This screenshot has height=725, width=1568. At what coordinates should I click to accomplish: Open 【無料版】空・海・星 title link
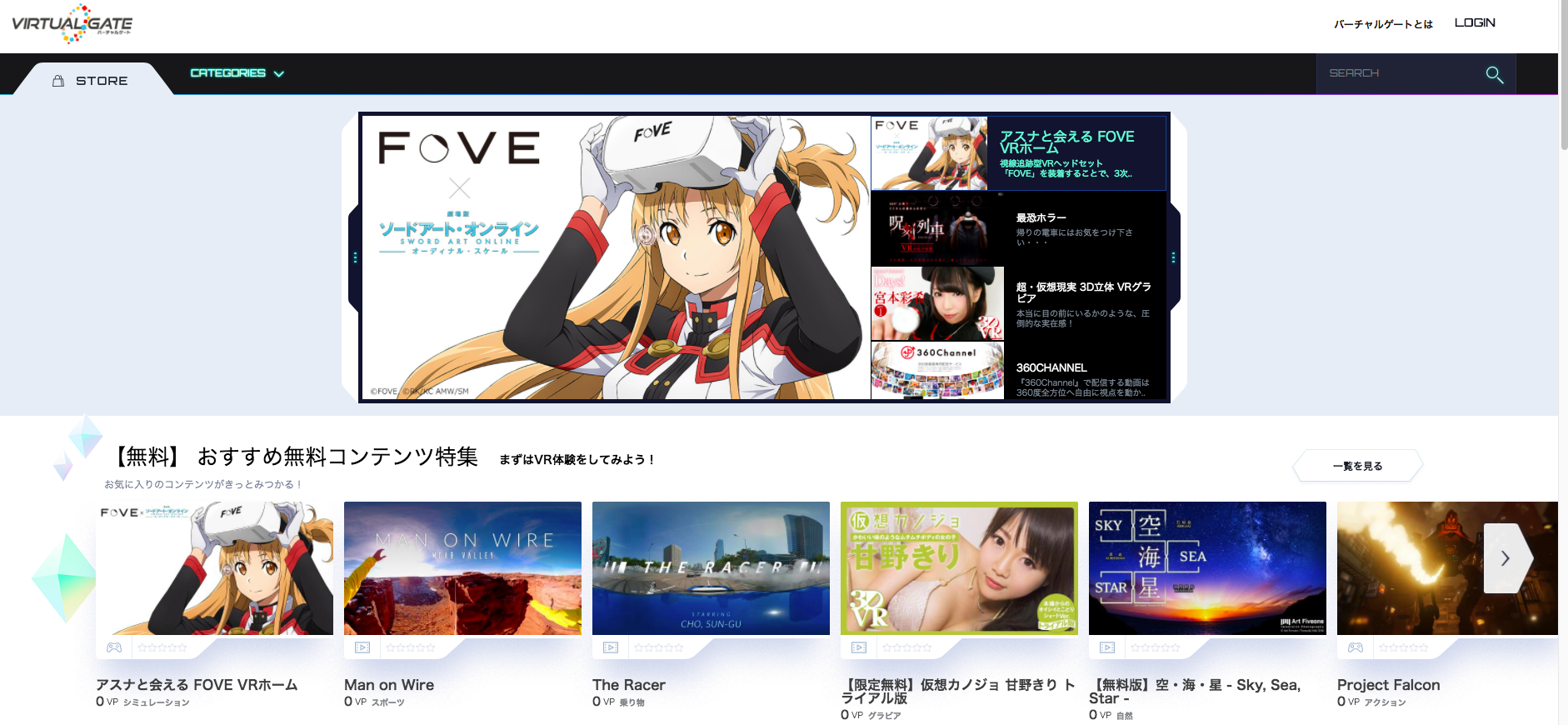coord(1196,692)
